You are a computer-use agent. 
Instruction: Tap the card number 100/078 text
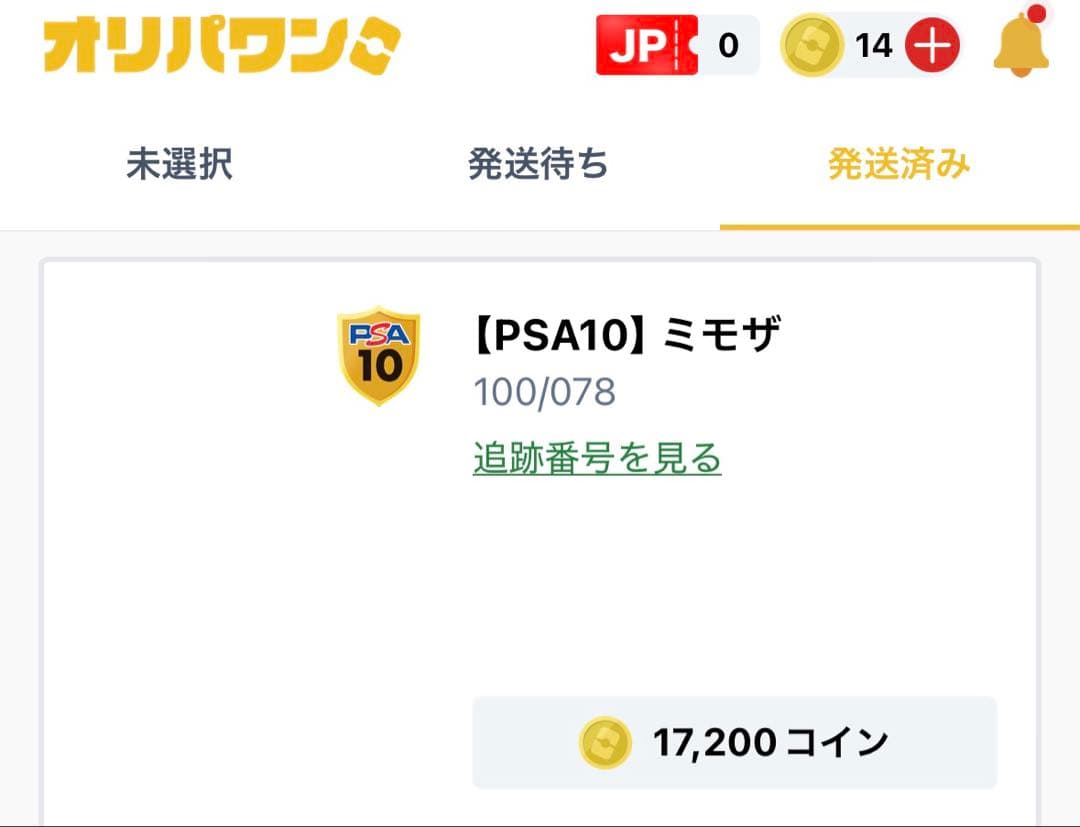point(546,392)
